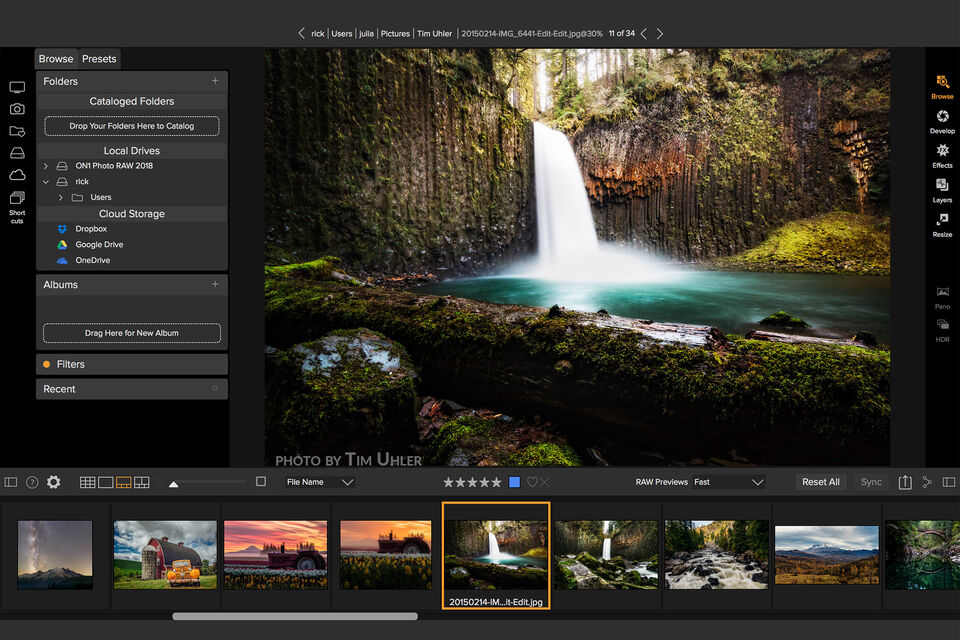
Task: Select the Browse tab
Action: 56,59
